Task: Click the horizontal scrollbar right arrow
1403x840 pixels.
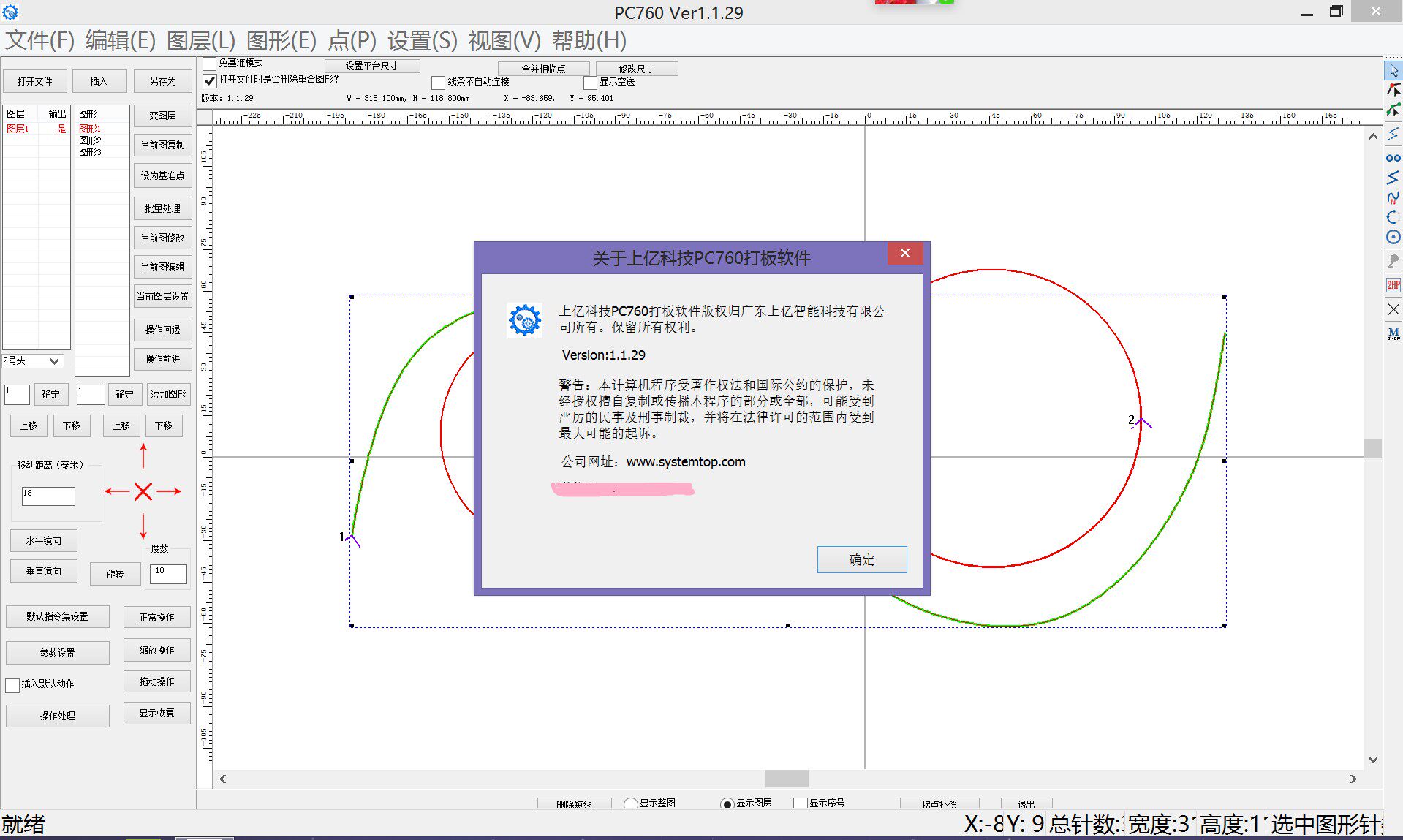Action: coord(1353,779)
